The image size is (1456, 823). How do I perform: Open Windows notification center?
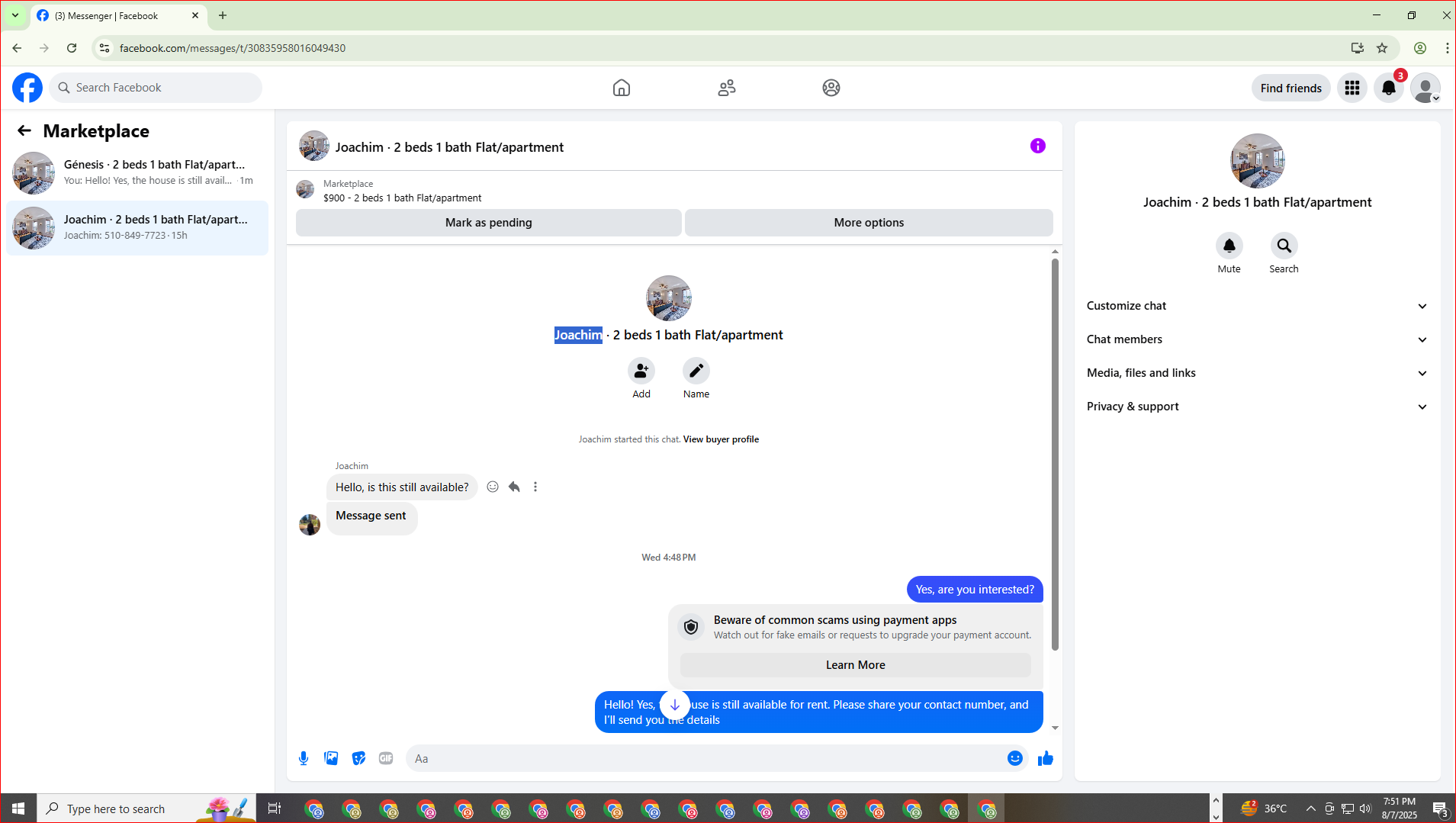coord(1439,809)
